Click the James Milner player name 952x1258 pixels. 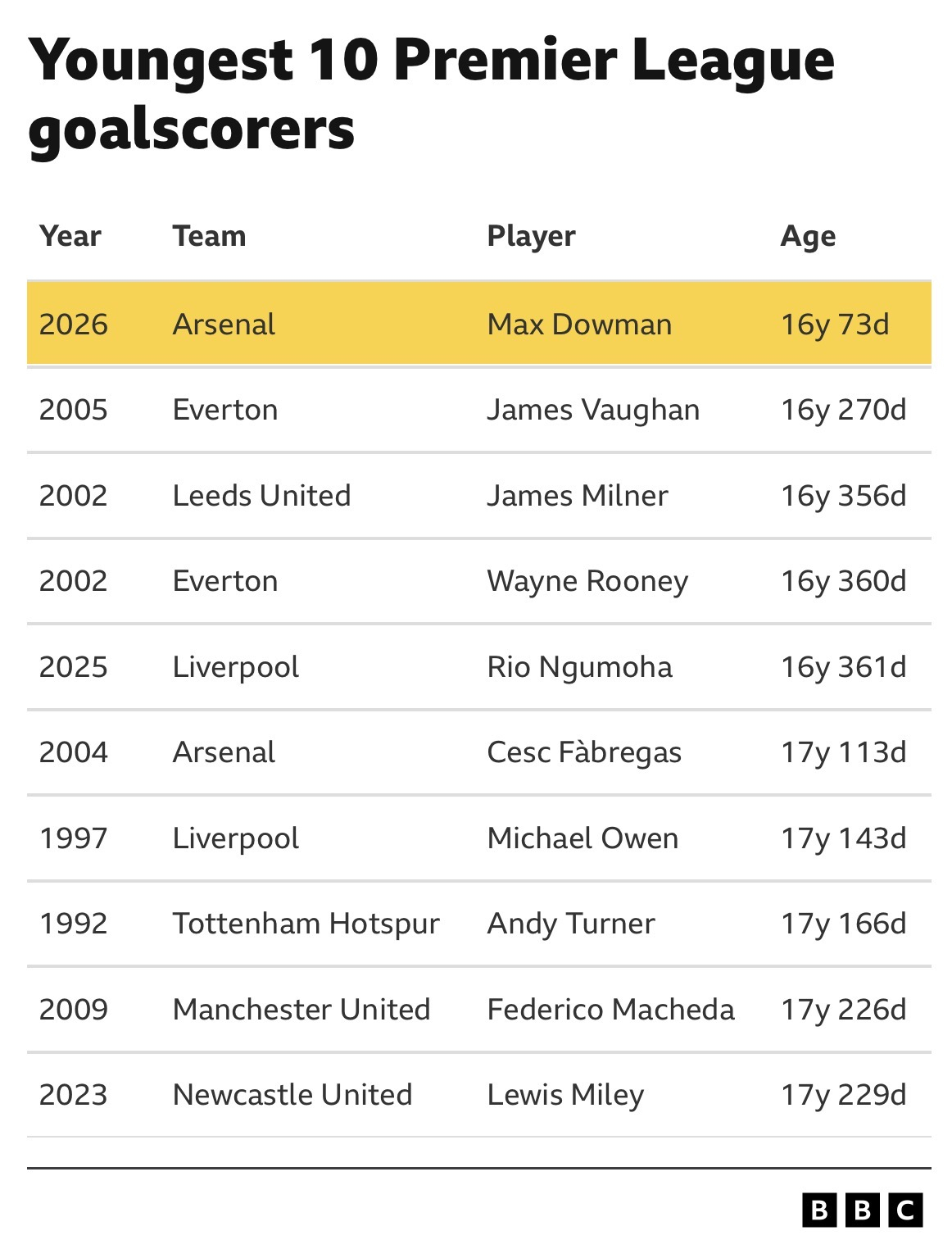click(578, 496)
